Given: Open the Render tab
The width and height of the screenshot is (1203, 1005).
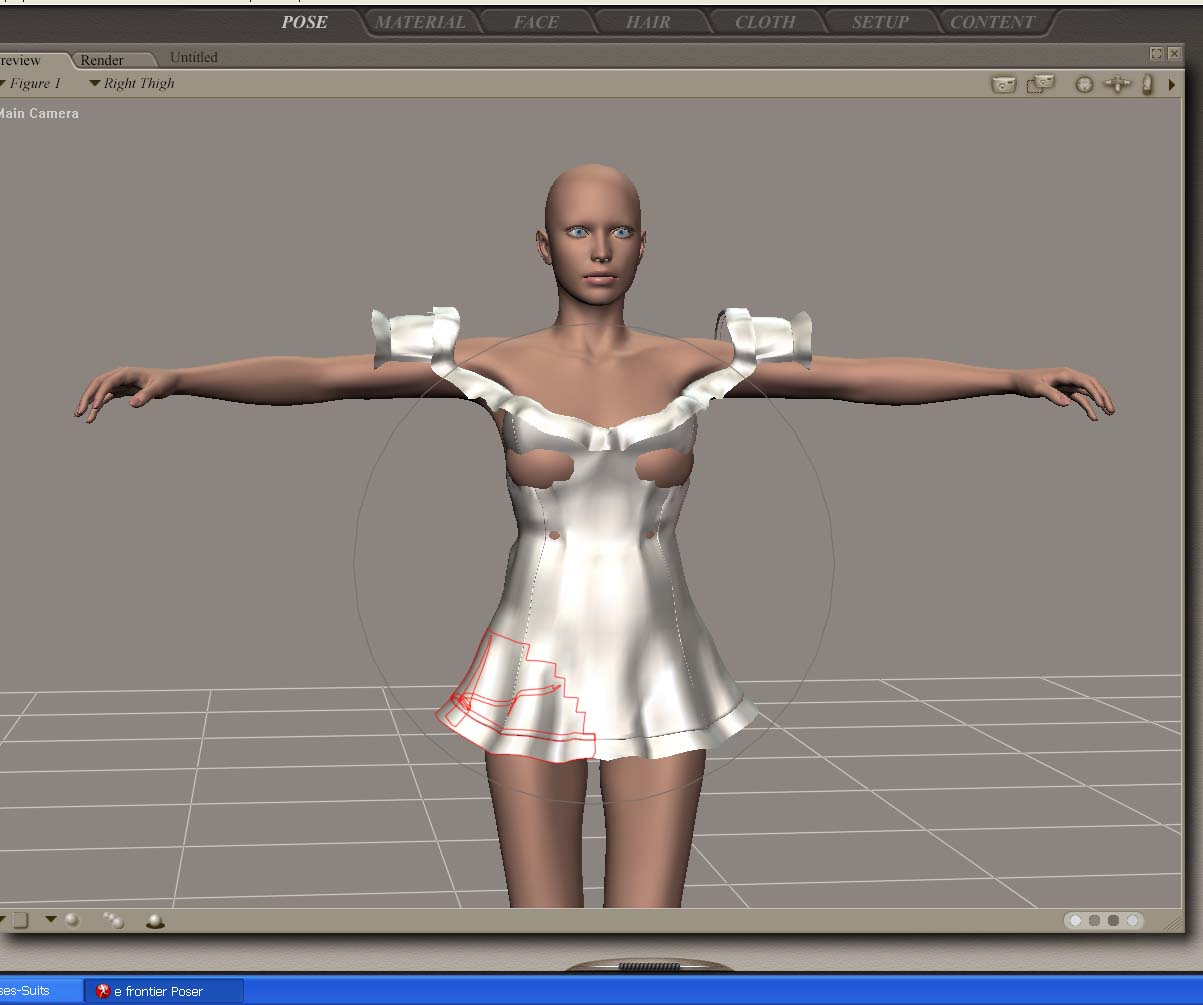Looking at the screenshot, I should pos(102,60).
